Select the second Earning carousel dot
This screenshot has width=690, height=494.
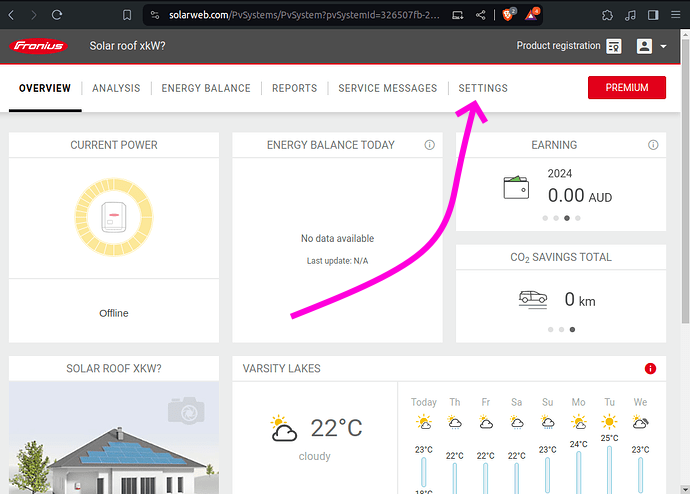[556, 218]
